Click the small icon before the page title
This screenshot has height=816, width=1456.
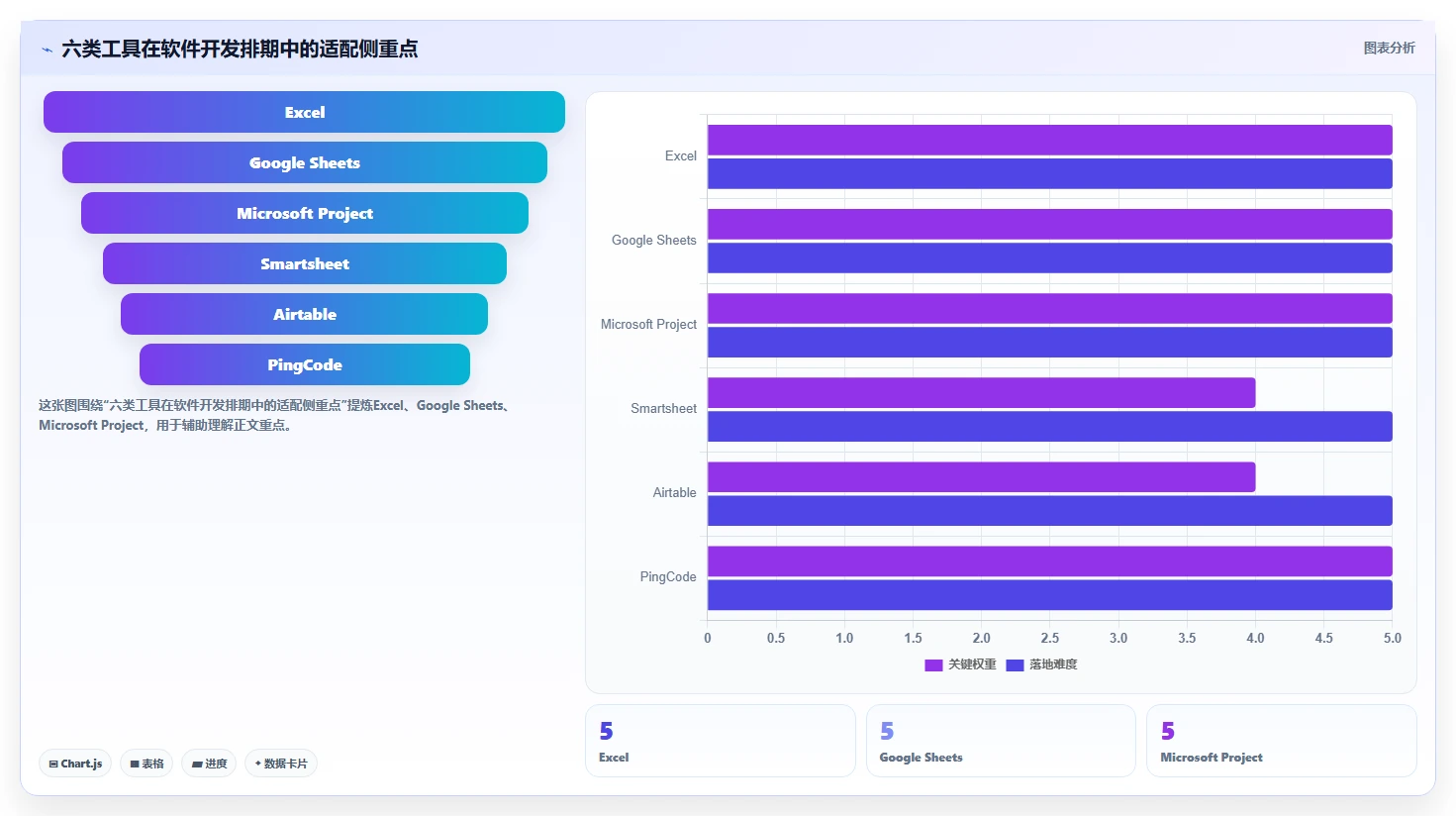[x=47, y=50]
